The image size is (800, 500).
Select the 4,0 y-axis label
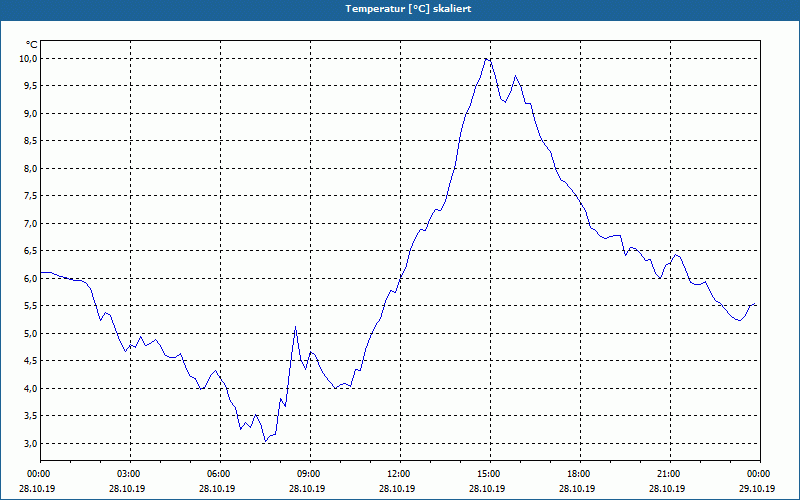click(x=31, y=389)
